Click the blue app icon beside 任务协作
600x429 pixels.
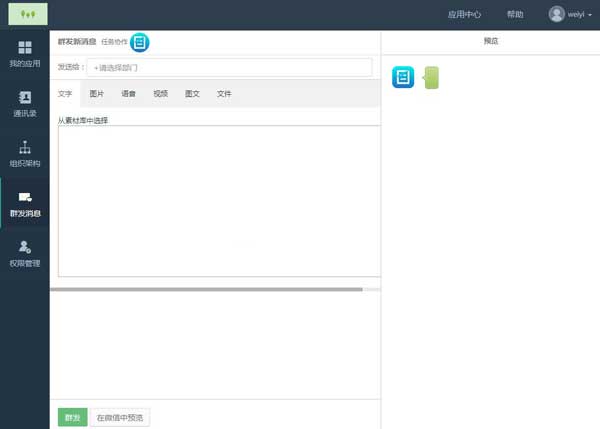[140, 42]
